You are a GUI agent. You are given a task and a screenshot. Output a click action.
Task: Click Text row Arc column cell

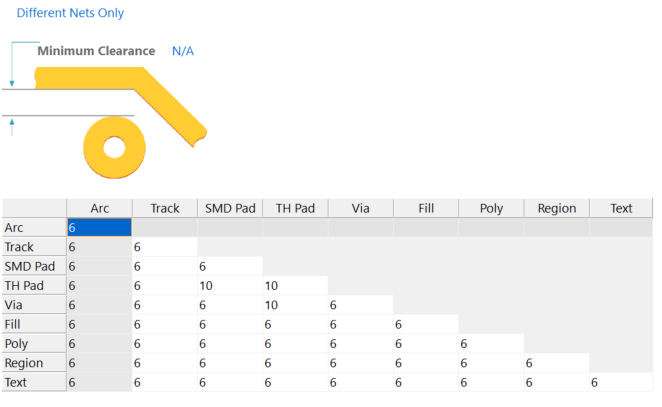click(99, 383)
